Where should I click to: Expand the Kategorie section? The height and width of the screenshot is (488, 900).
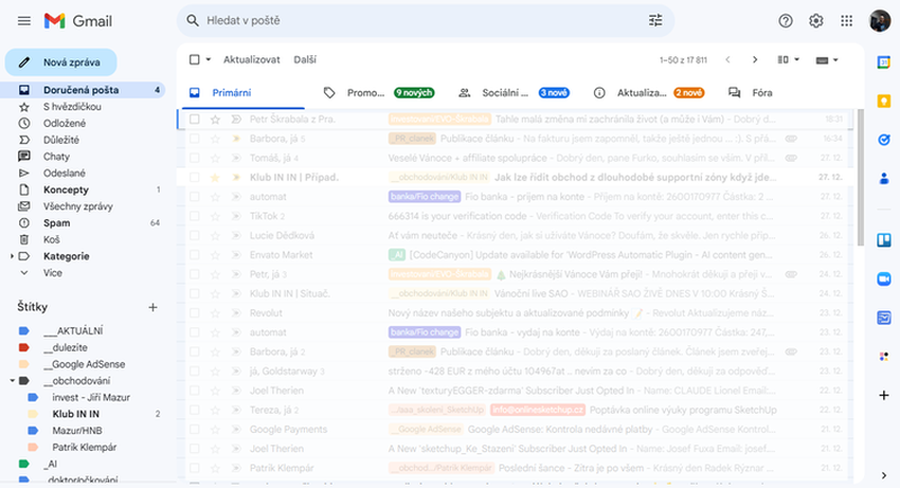coord(11,256)
